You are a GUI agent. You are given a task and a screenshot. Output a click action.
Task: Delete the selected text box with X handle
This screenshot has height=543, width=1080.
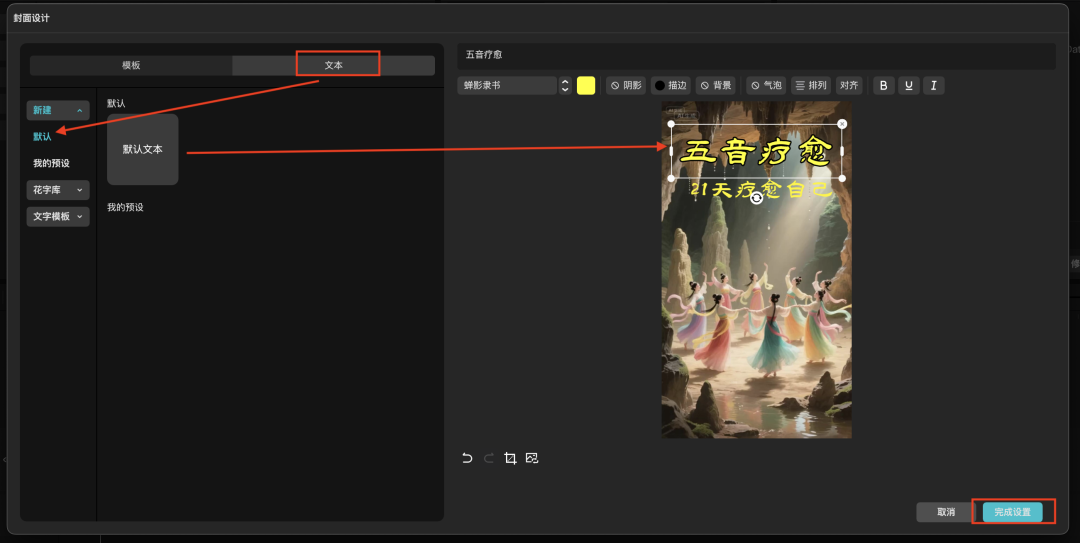click(842, 124)
